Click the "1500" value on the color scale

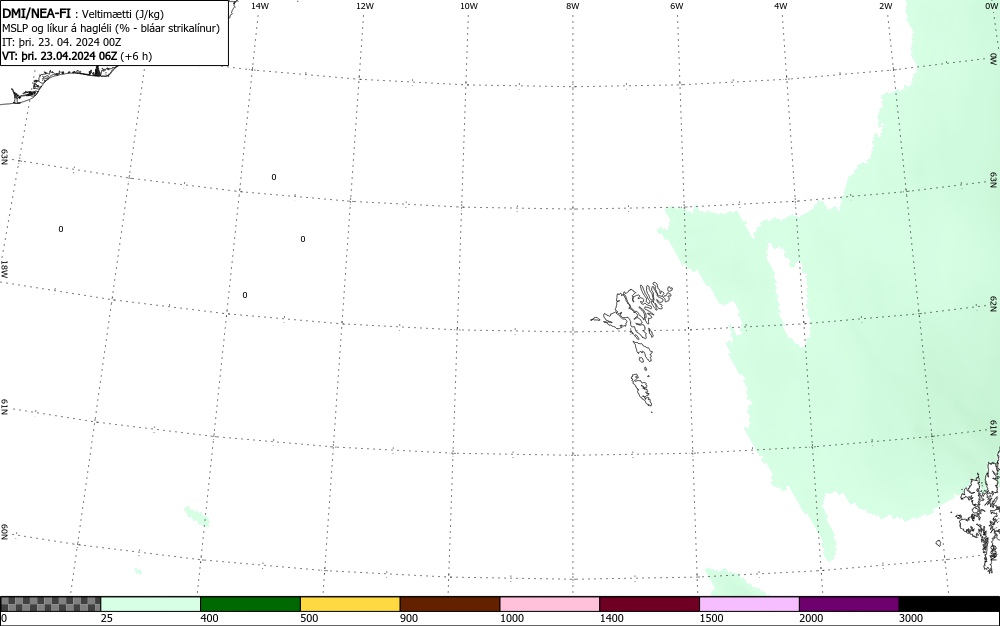coord(711,618)
